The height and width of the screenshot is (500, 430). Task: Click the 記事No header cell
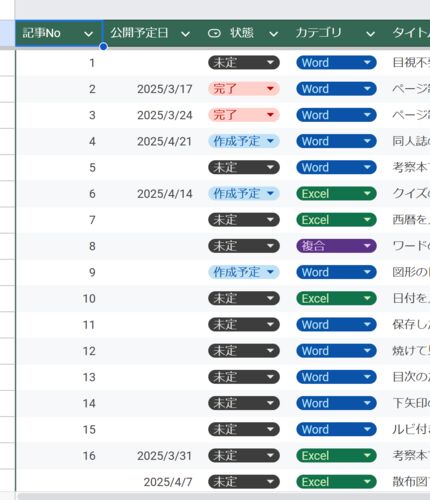point(59,33)
